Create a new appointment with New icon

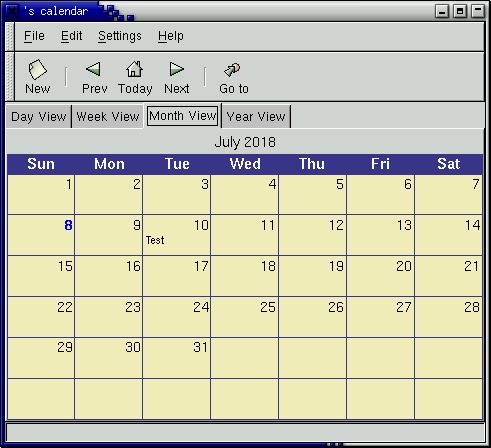click(x=37, y=77)
